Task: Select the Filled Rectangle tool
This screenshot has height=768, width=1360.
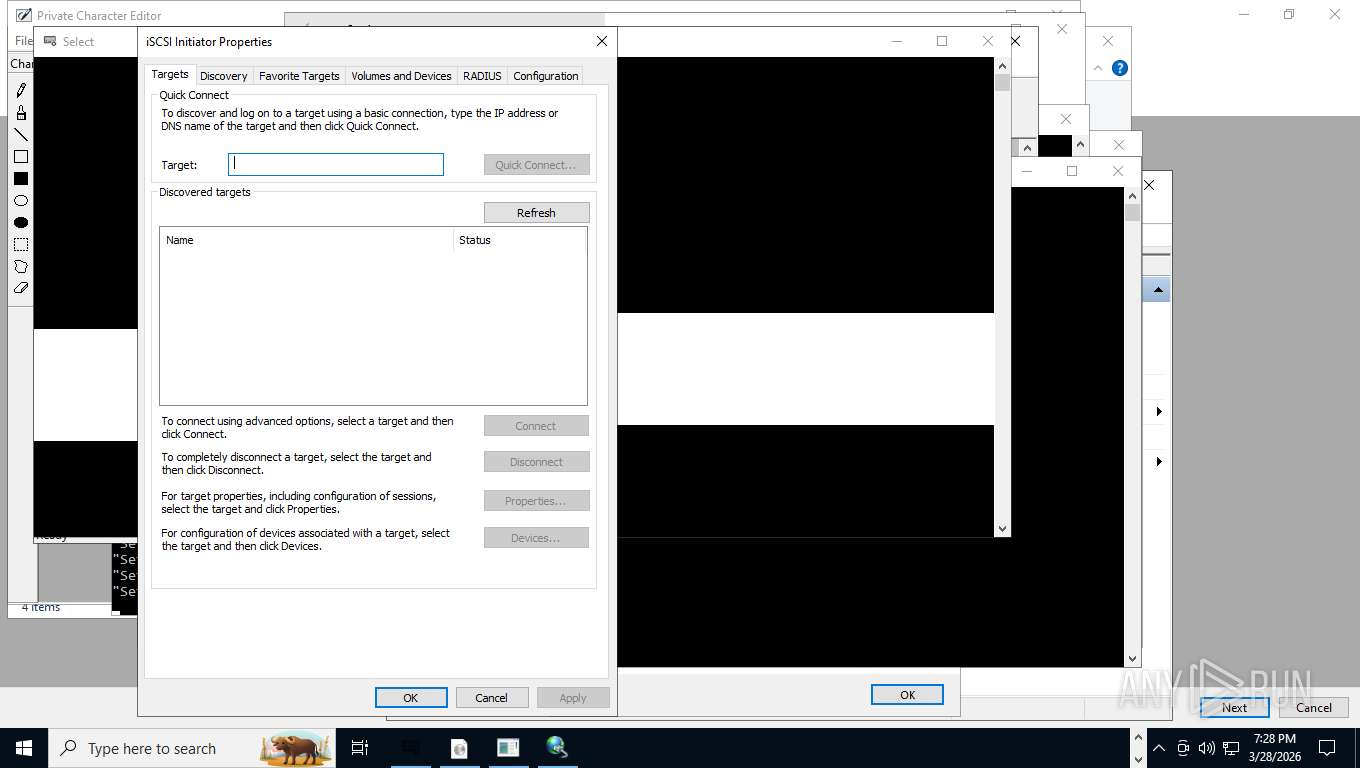Action: click(x=21, y=178)
